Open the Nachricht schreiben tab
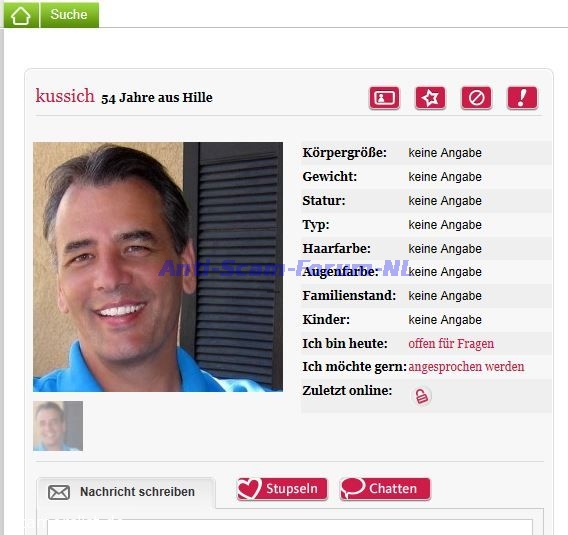568x535 pixels. pos(126,492)
